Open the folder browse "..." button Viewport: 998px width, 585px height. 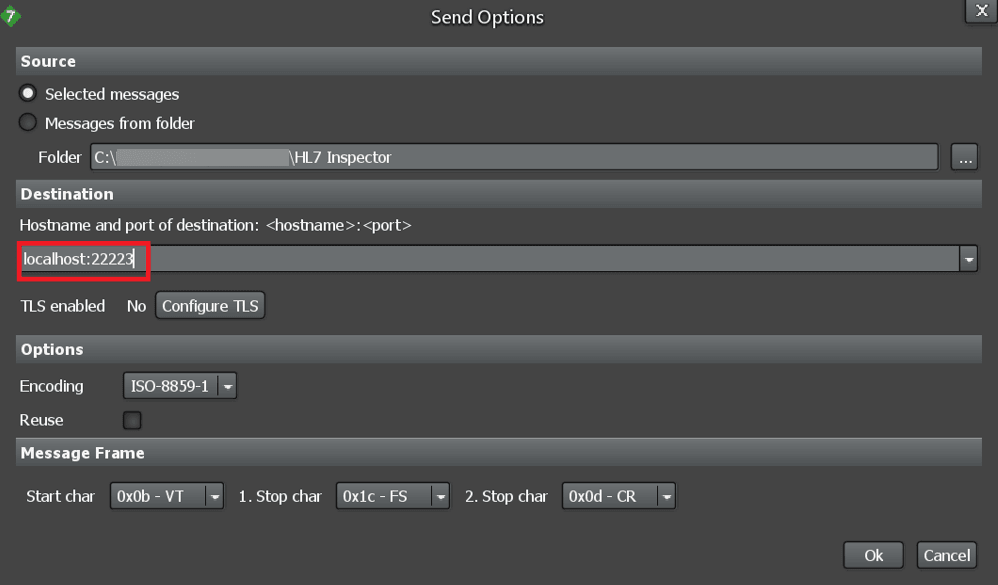pyautogui.click(x=964, y=156)
